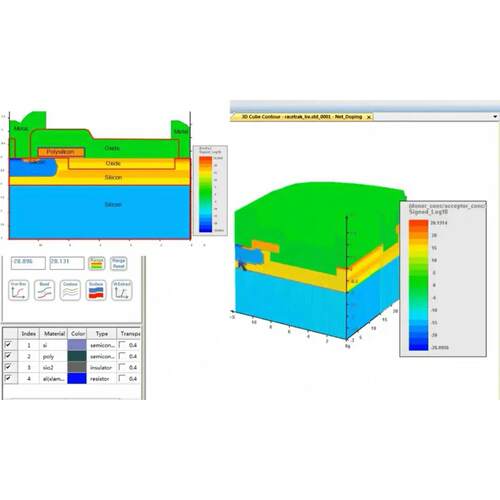Click the Transparency column header
500x500 pixels.
click(x=129, y=333)
